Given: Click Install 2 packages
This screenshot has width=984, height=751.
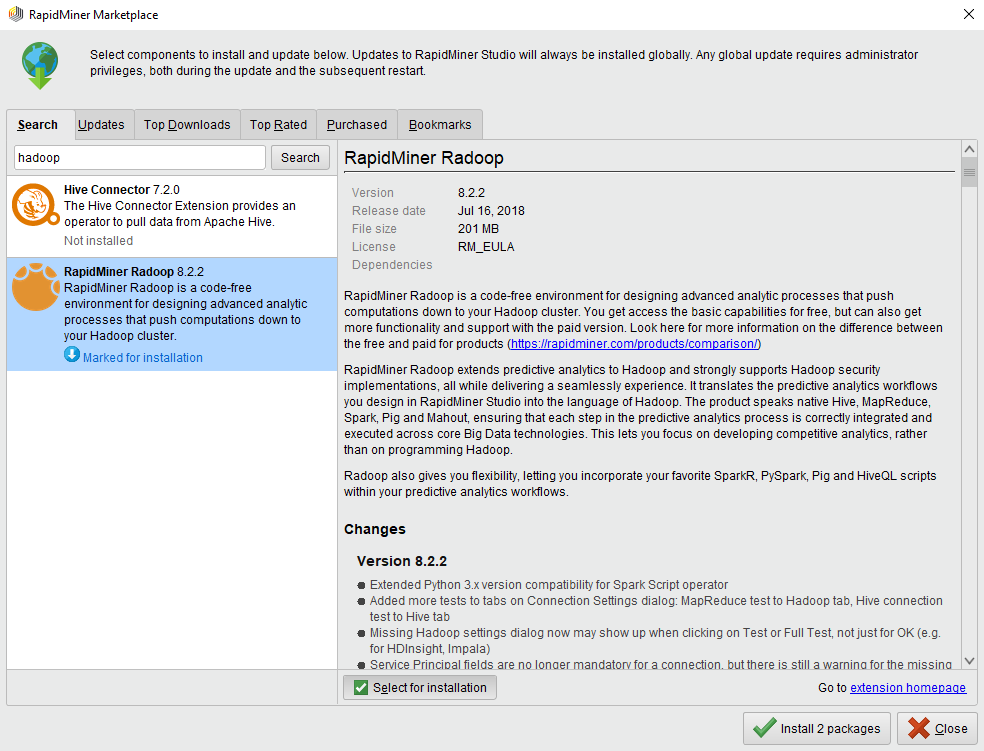Looking at the screenshot, I should [x=816, y=728].
